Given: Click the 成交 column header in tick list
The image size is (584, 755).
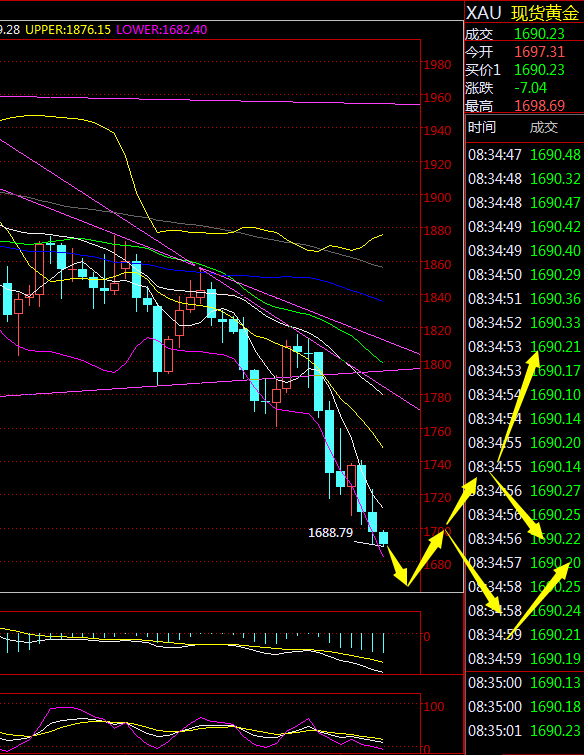Looking at the screenshot, I should point(544,127).
